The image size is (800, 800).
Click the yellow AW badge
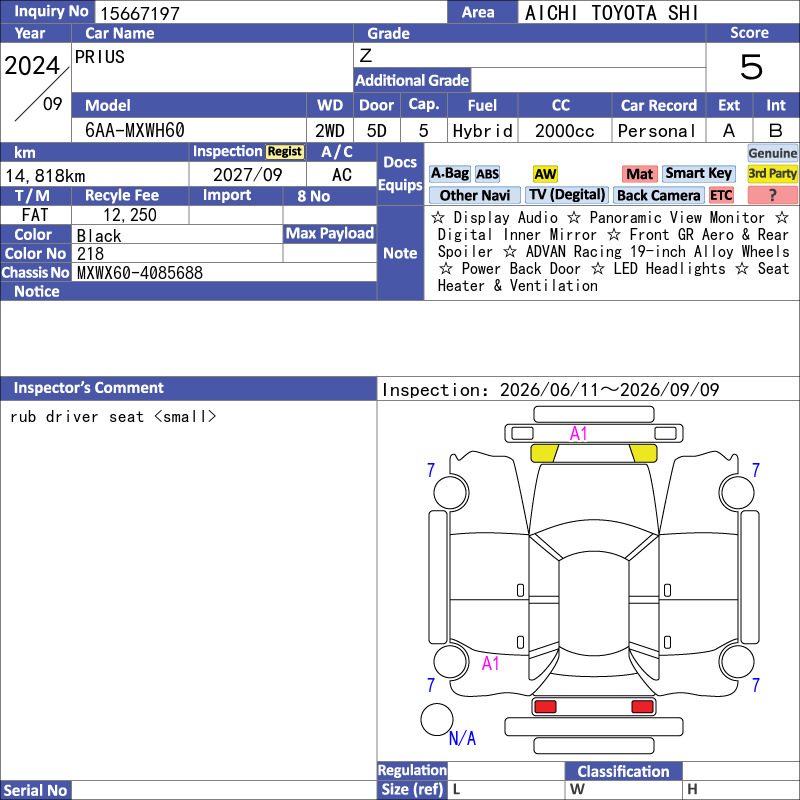(x=545, y=174)
